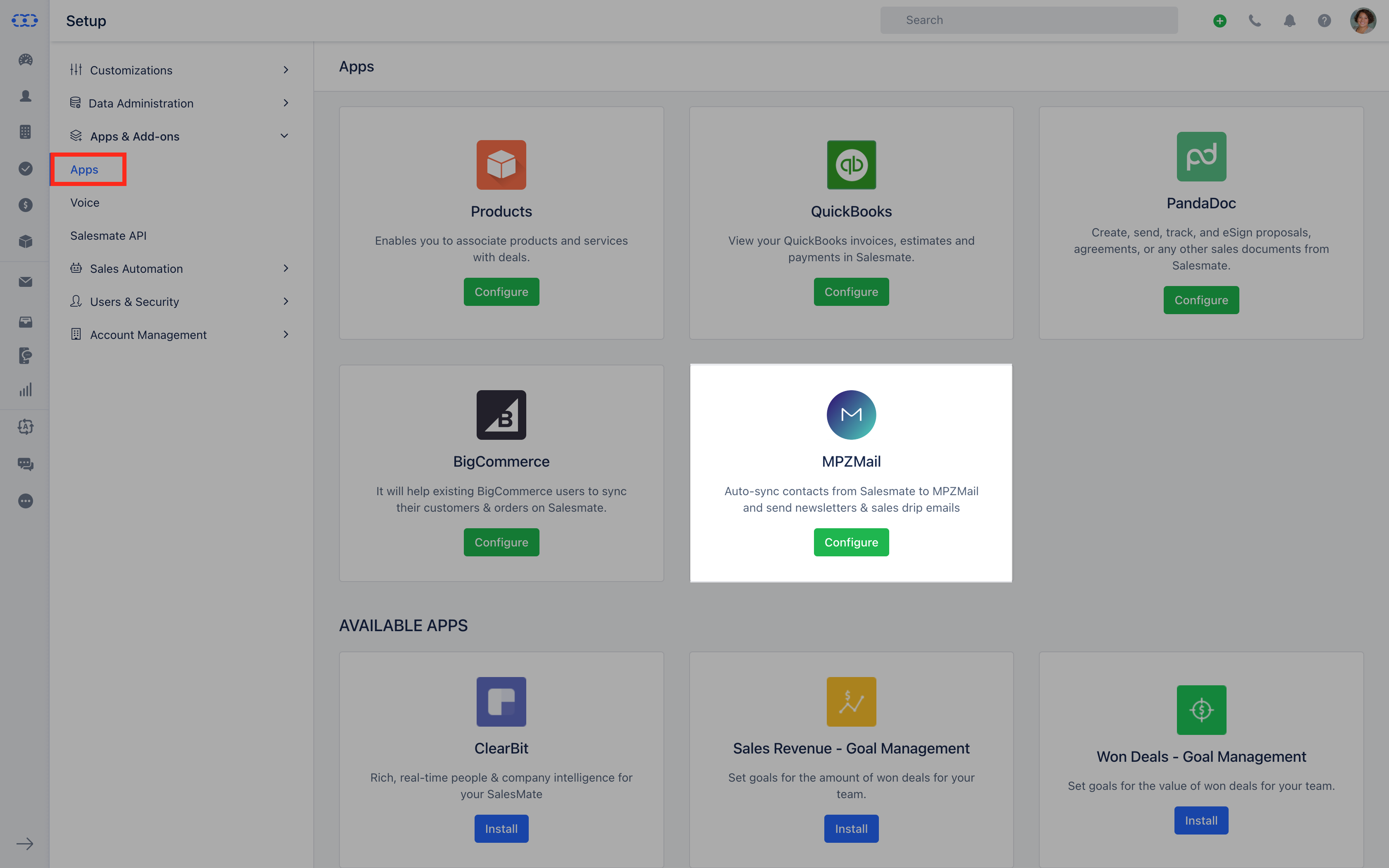Open Companies building icon in sidebar
The height and width of the screenshot is (868, 1389).
click(25, 132)
